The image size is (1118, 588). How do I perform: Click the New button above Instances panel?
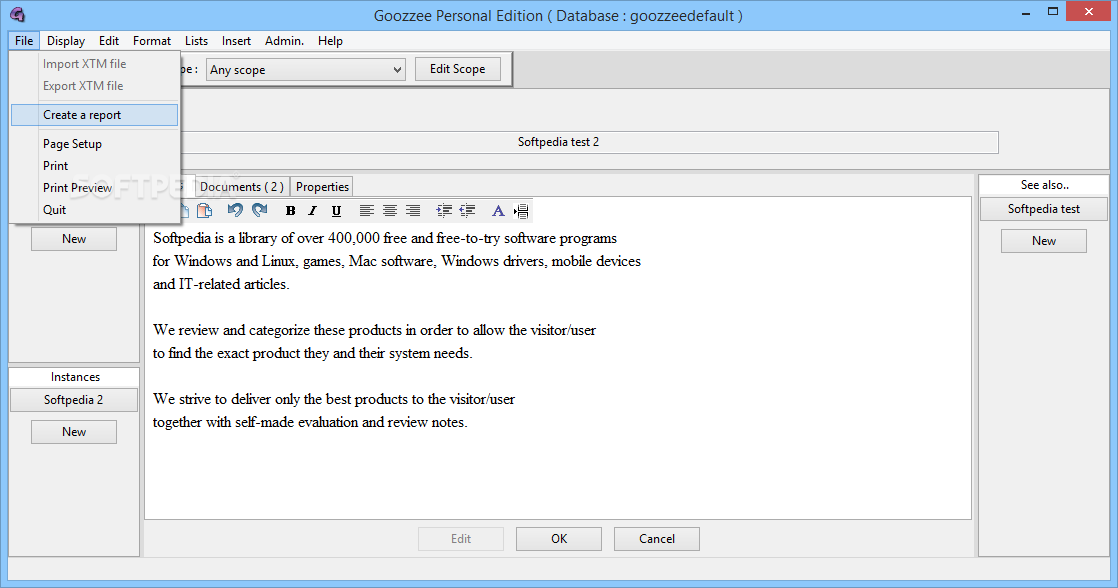point(73,239)
